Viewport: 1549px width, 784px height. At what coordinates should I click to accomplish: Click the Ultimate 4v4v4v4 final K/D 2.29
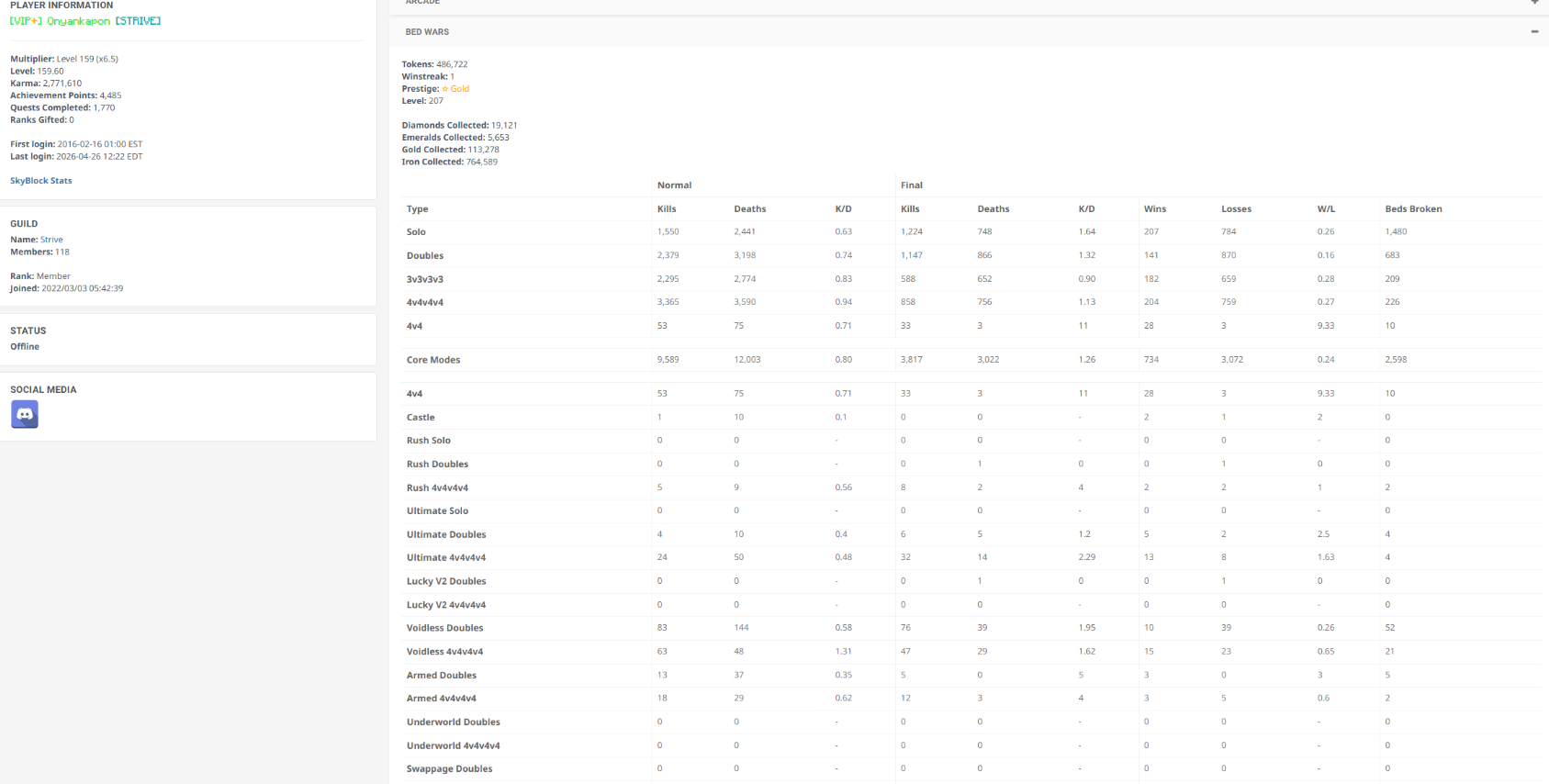1087,558
